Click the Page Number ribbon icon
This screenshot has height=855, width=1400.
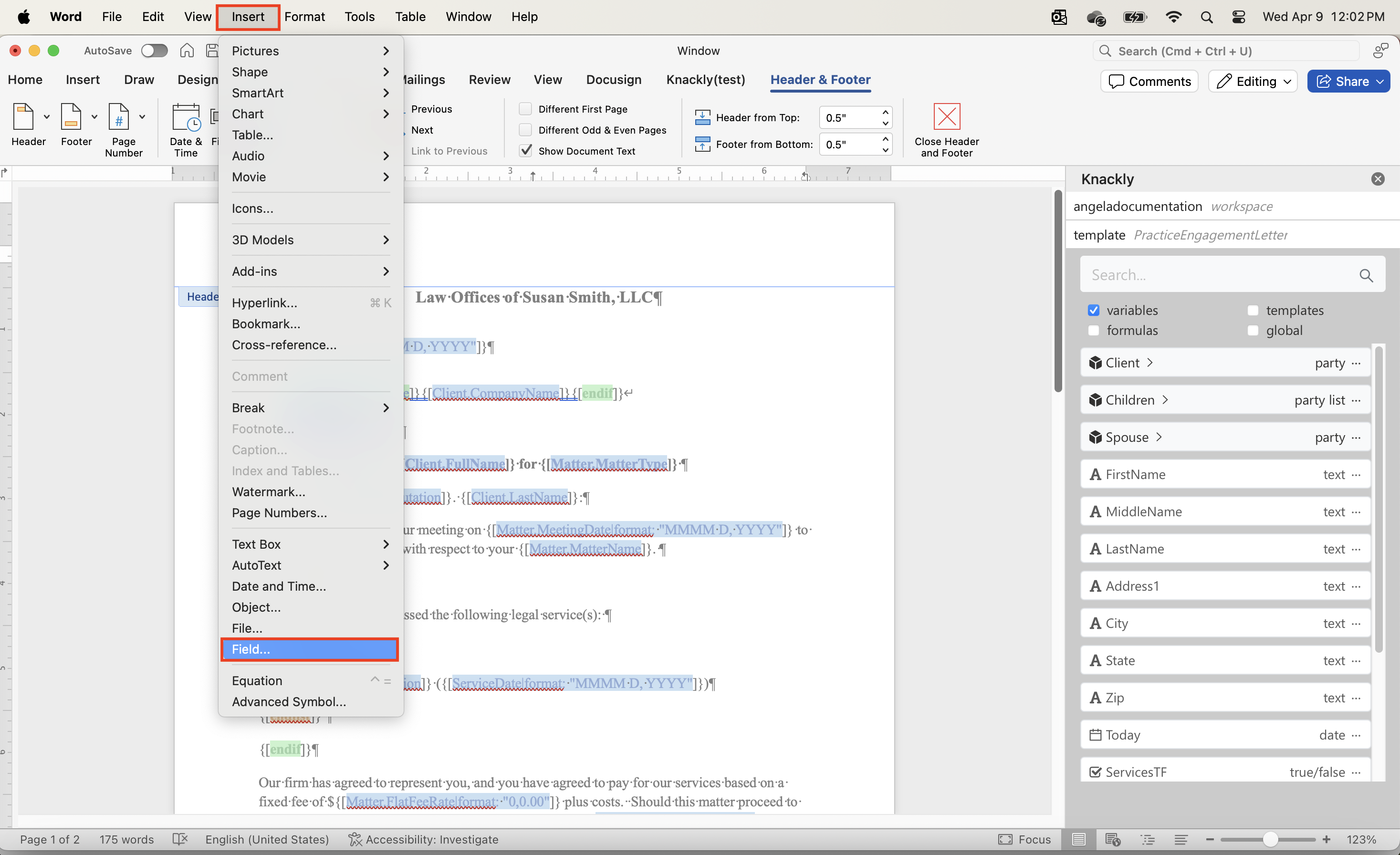119,117
